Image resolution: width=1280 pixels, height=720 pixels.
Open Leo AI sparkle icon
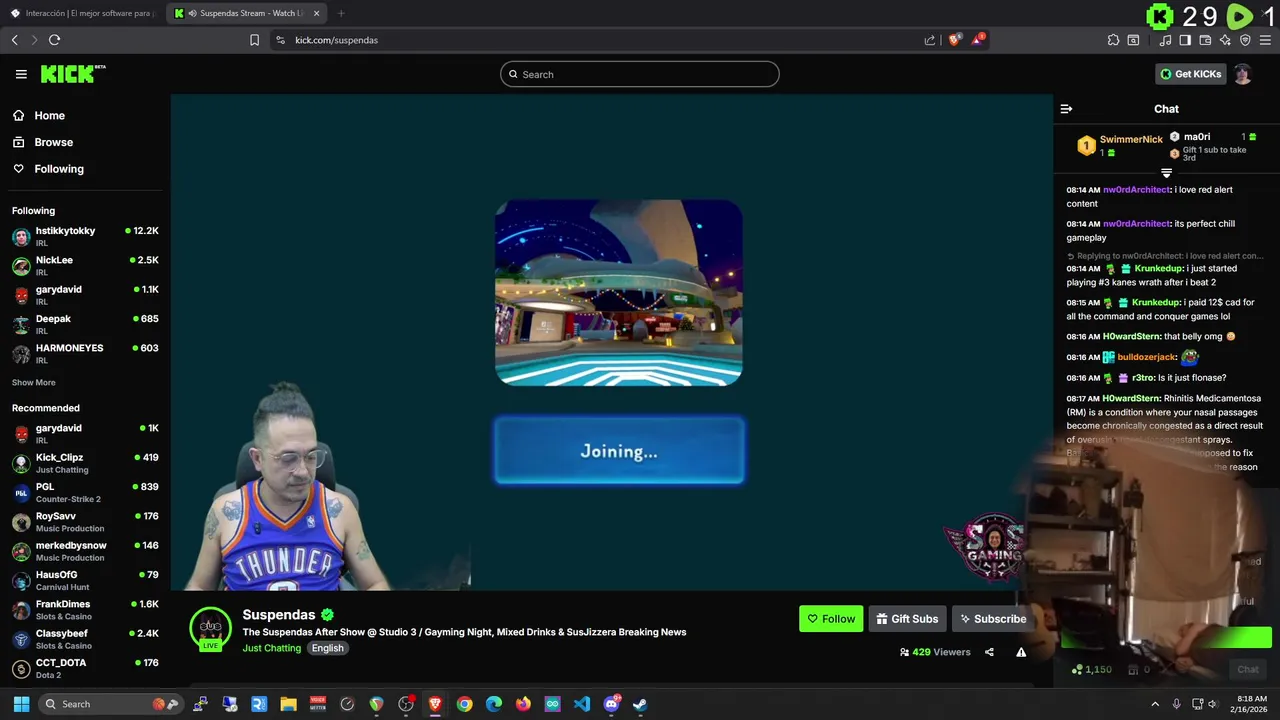tap(1225, 40)
